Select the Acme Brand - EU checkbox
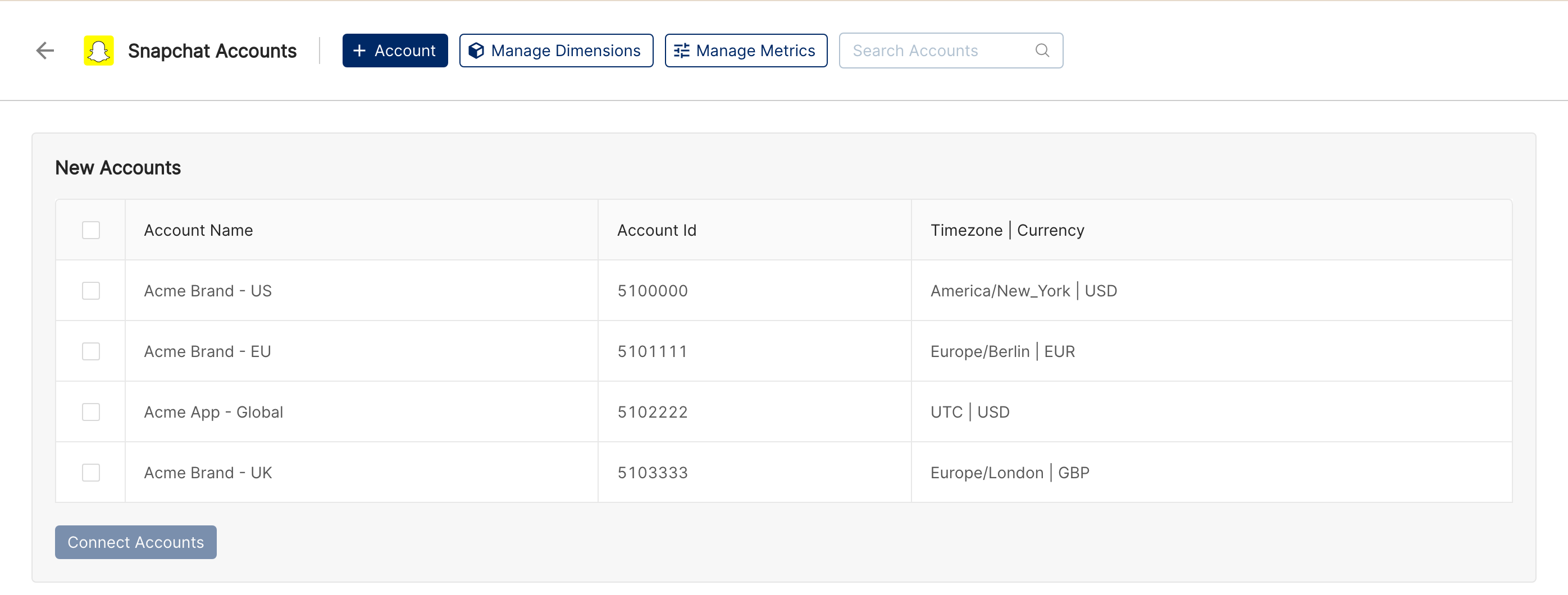Image resolution: width=1568 pixels, height=595 pixels. coord(90,351)
